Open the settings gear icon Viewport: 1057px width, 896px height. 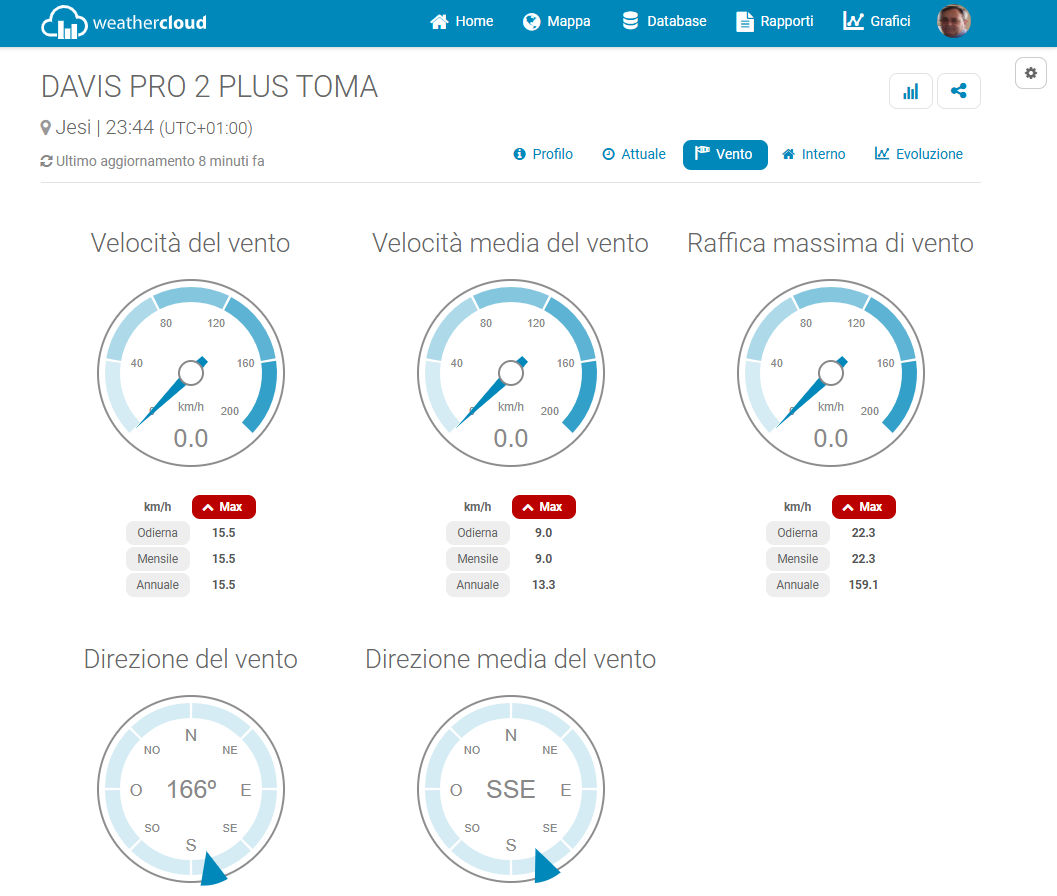point(1031,73)
